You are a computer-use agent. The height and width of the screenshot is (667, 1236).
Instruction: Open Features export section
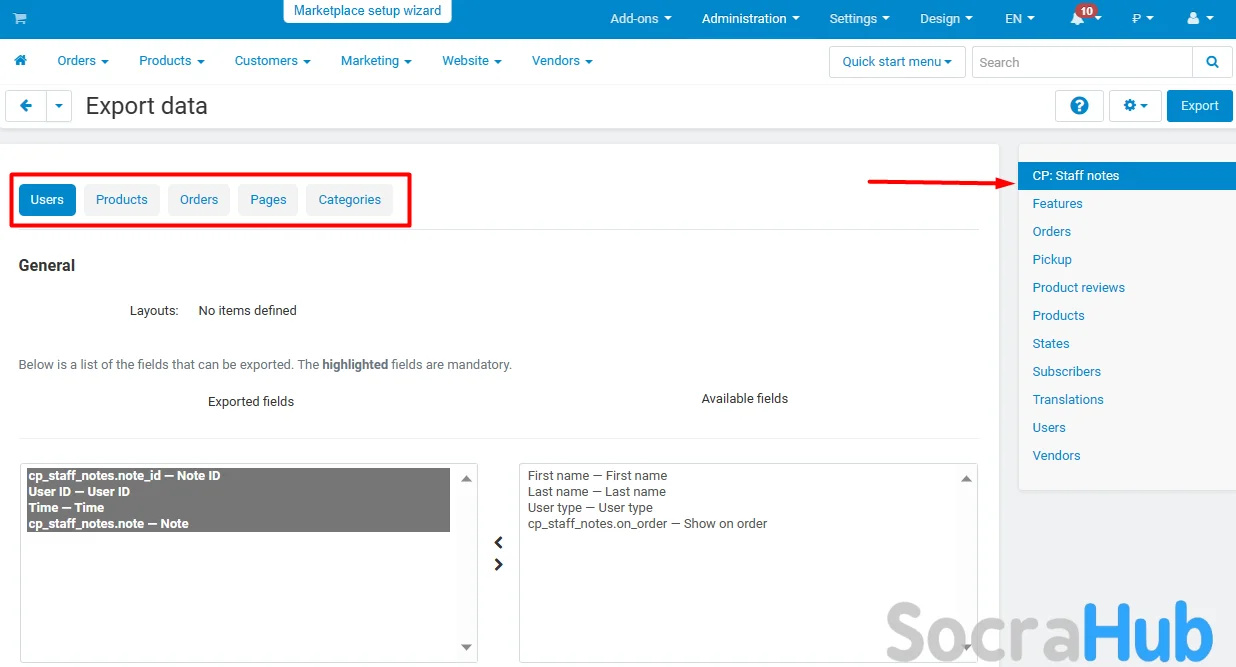click(x=1057, y=204)
